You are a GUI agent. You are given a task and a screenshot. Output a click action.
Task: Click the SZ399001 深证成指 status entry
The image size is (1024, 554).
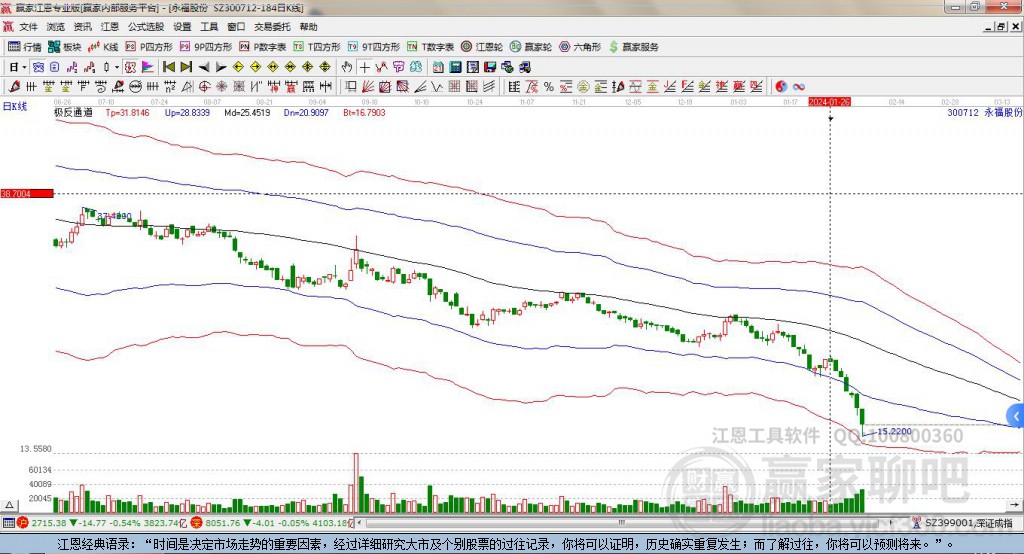[x=968, y=523]
